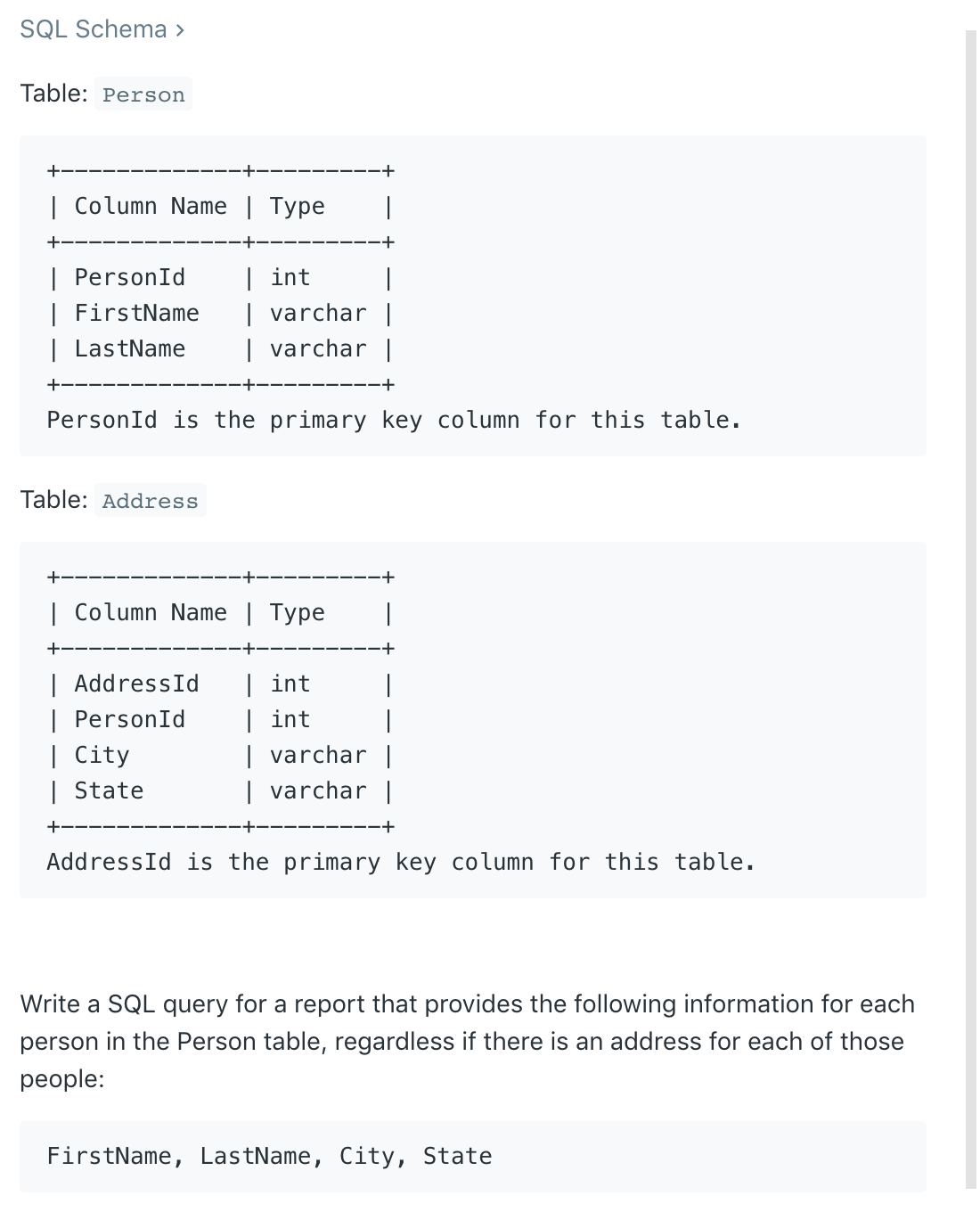Click the 'Table:' label above Address schema
This screenshot has width=980, height=1212.
point(53,500)
